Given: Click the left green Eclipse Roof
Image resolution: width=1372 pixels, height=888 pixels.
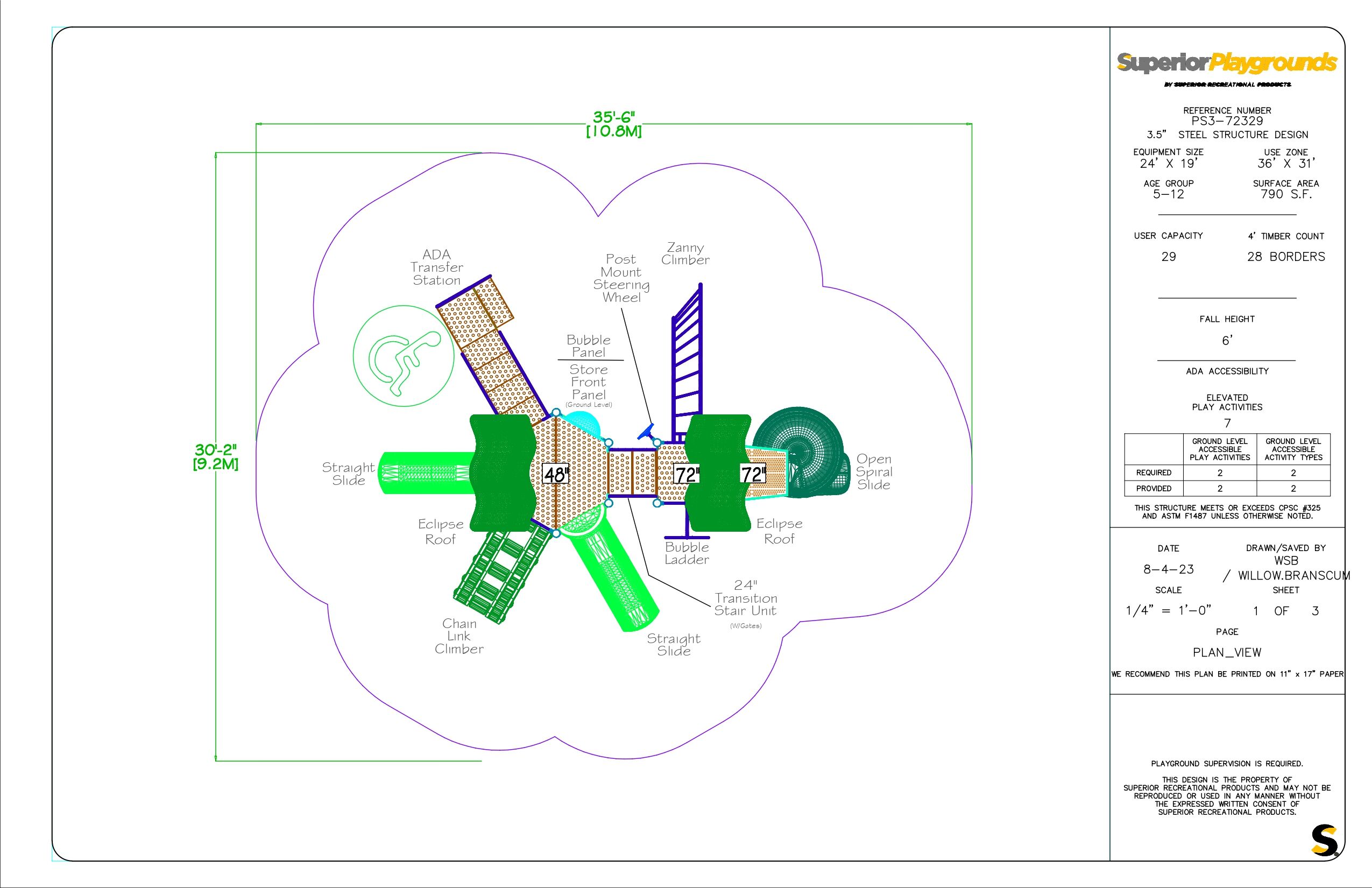Looking at the screenshot, I should pyautogui.click(x=501, y=473).
